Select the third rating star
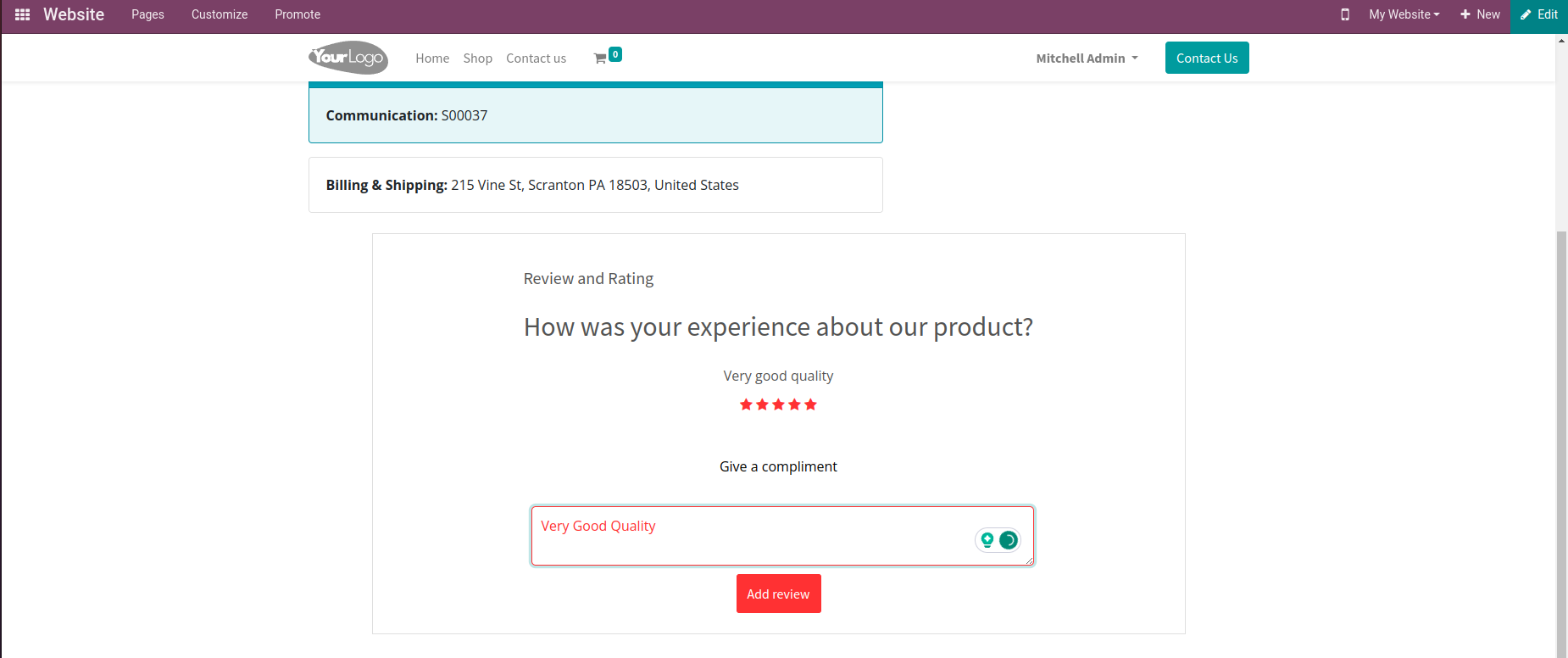Viewport: 1568px width, 658px height. (778, 404)
